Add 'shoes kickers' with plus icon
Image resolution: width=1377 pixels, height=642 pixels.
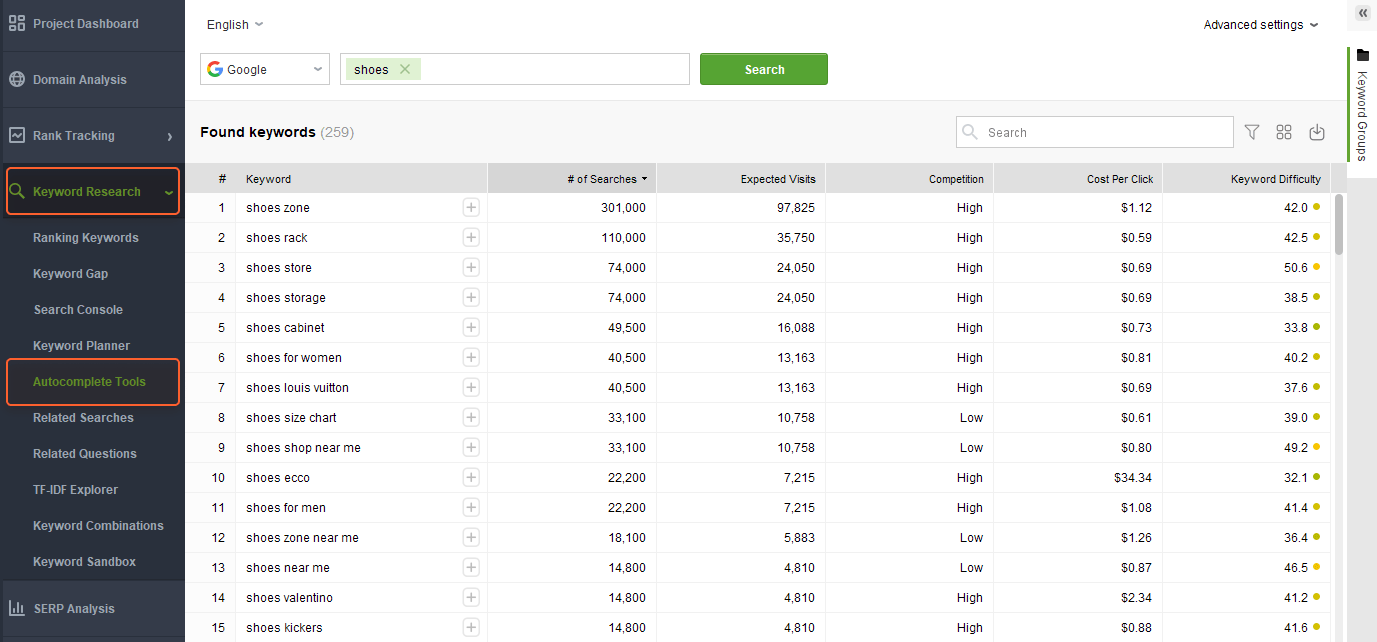coord(471,628)
